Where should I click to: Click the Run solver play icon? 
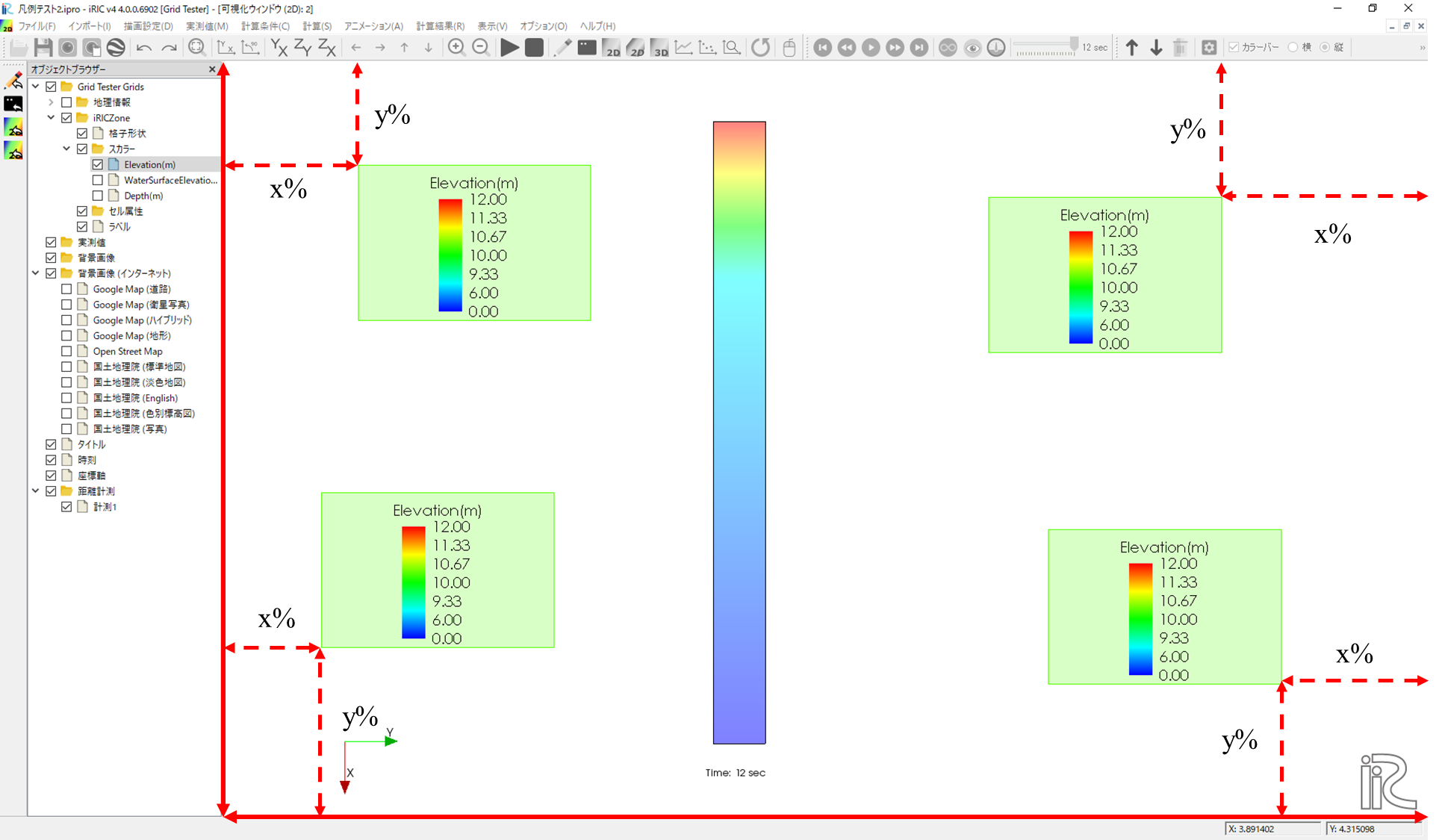point(509,48)
